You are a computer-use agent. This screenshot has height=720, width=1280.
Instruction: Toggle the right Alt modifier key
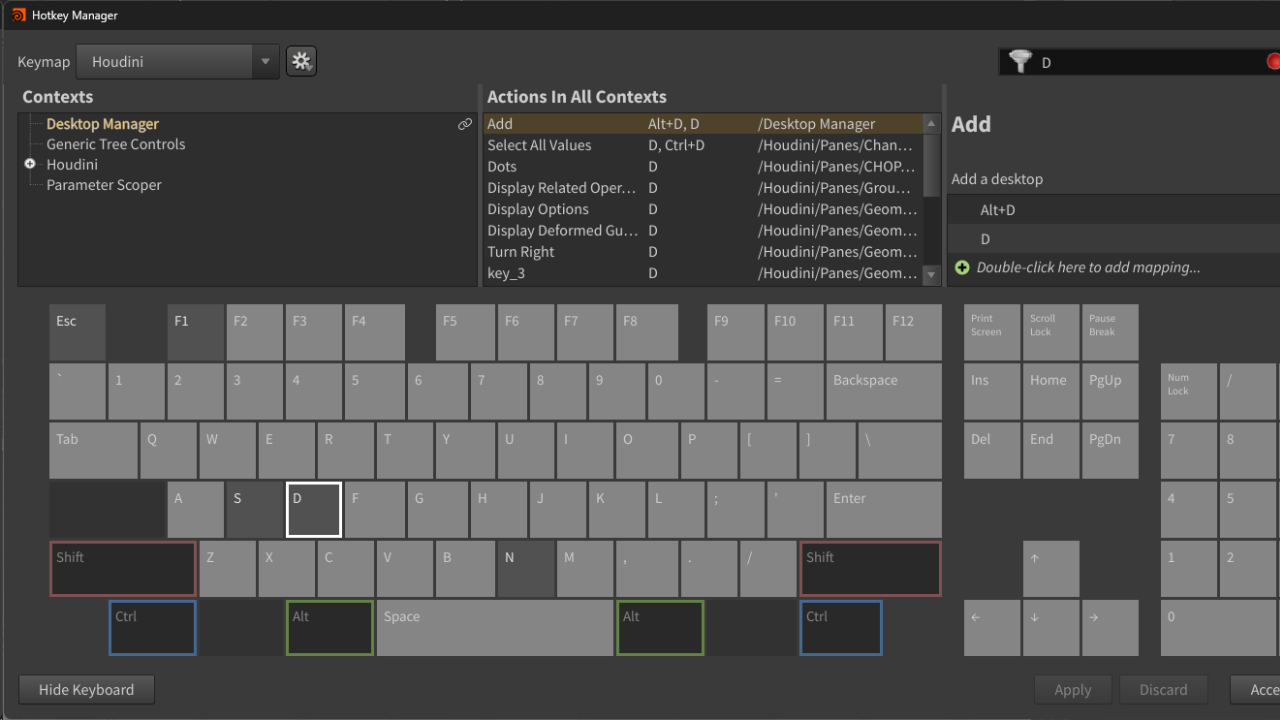[x=660, y=628]
